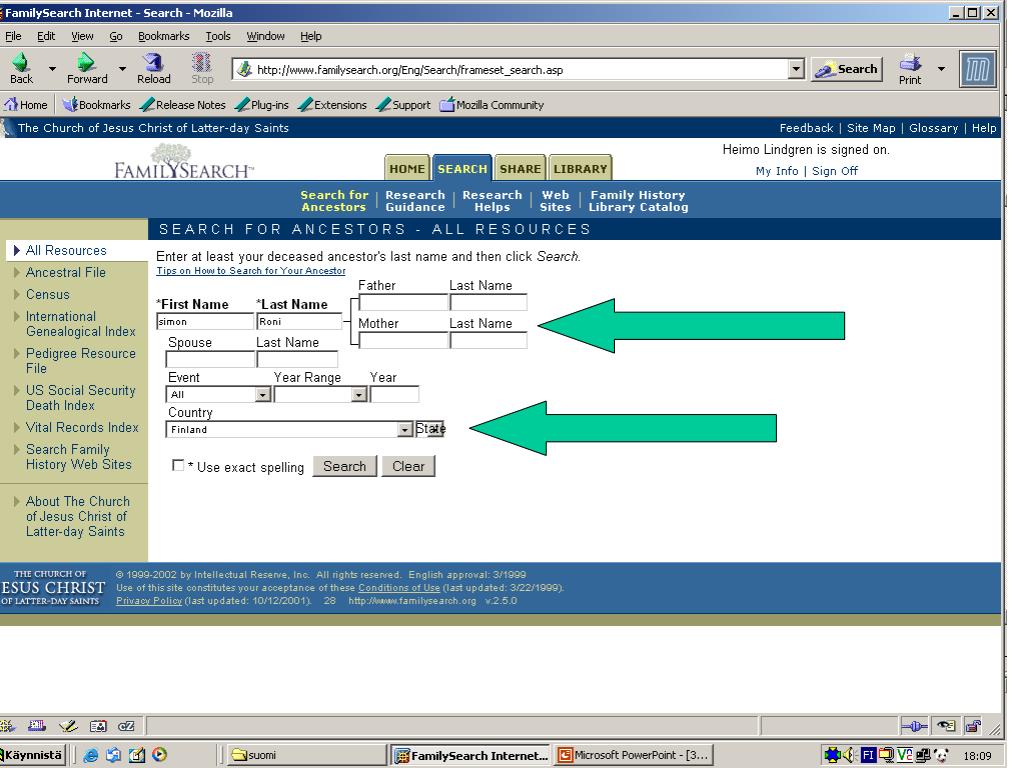Click the security padlock icon in status bar
This screenshot has width=1024, height=768.
[x=973, y=726]
